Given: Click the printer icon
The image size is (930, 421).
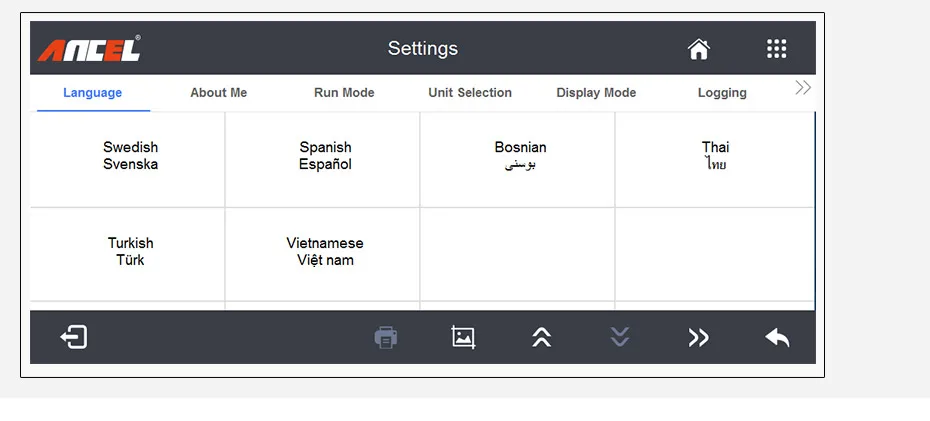Looking at the screenshot, I should (x=385, y=337).
